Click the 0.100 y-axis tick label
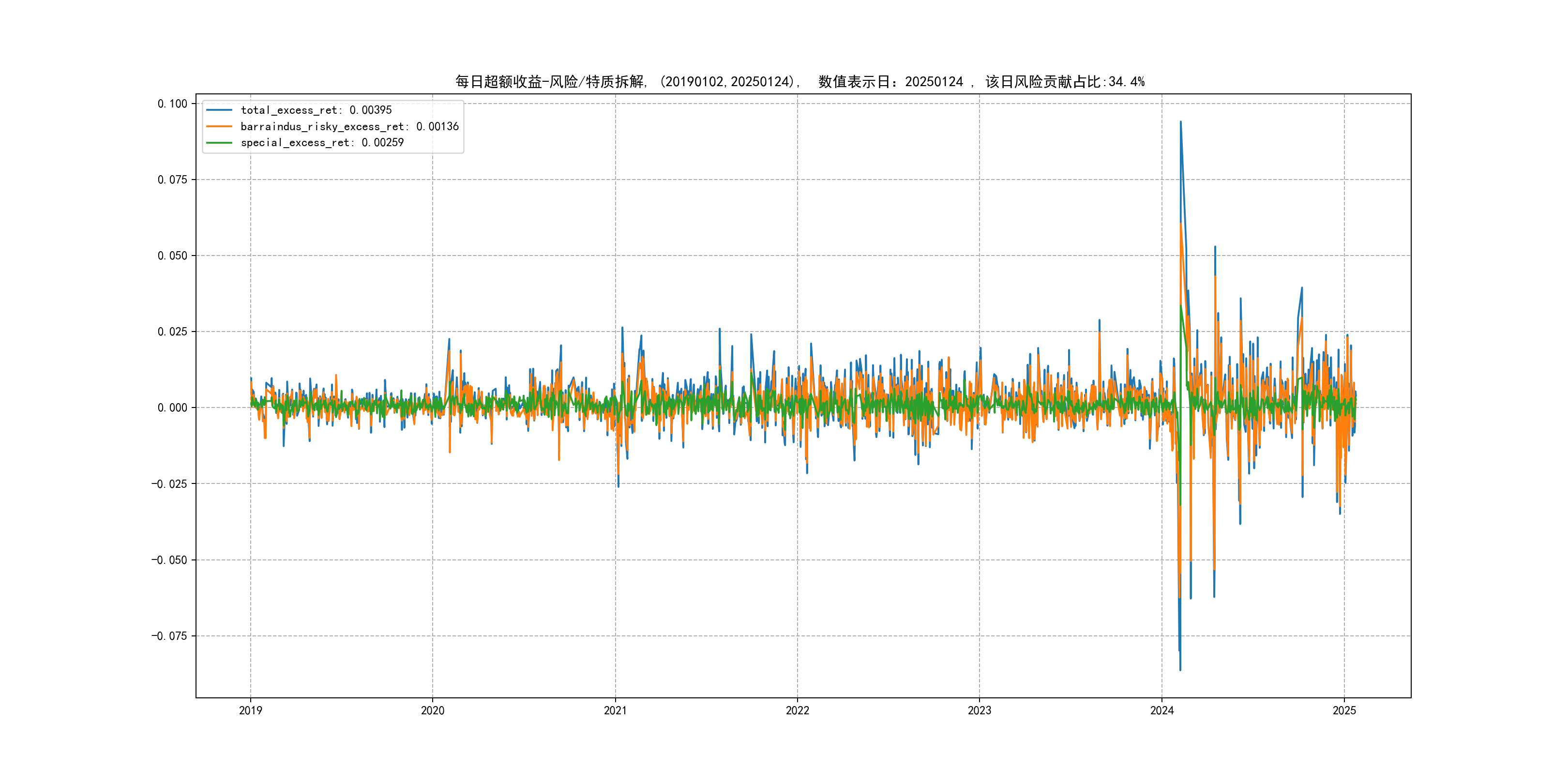This screenshot has width=1568, height=784. [172, 104]
